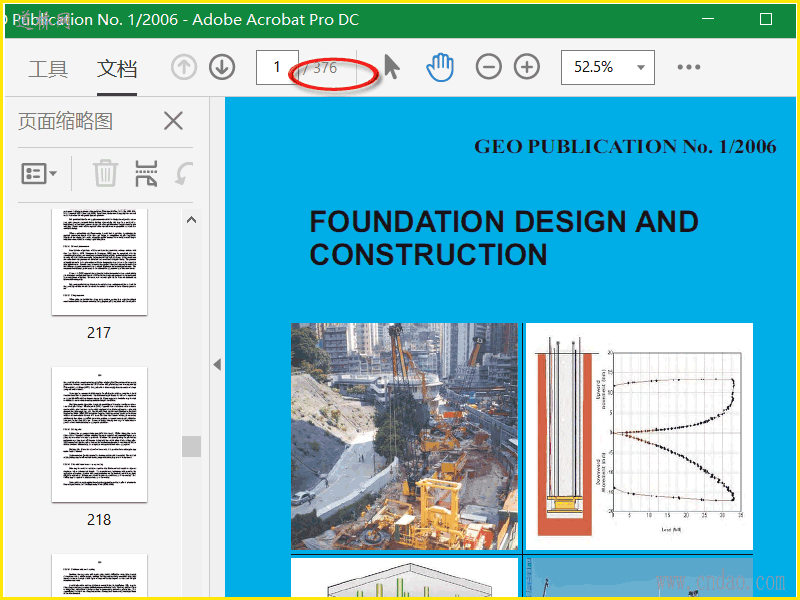Select the page 217 thumbnail
800x600 pixels.
pyautogui.click(x=99, y=261)
